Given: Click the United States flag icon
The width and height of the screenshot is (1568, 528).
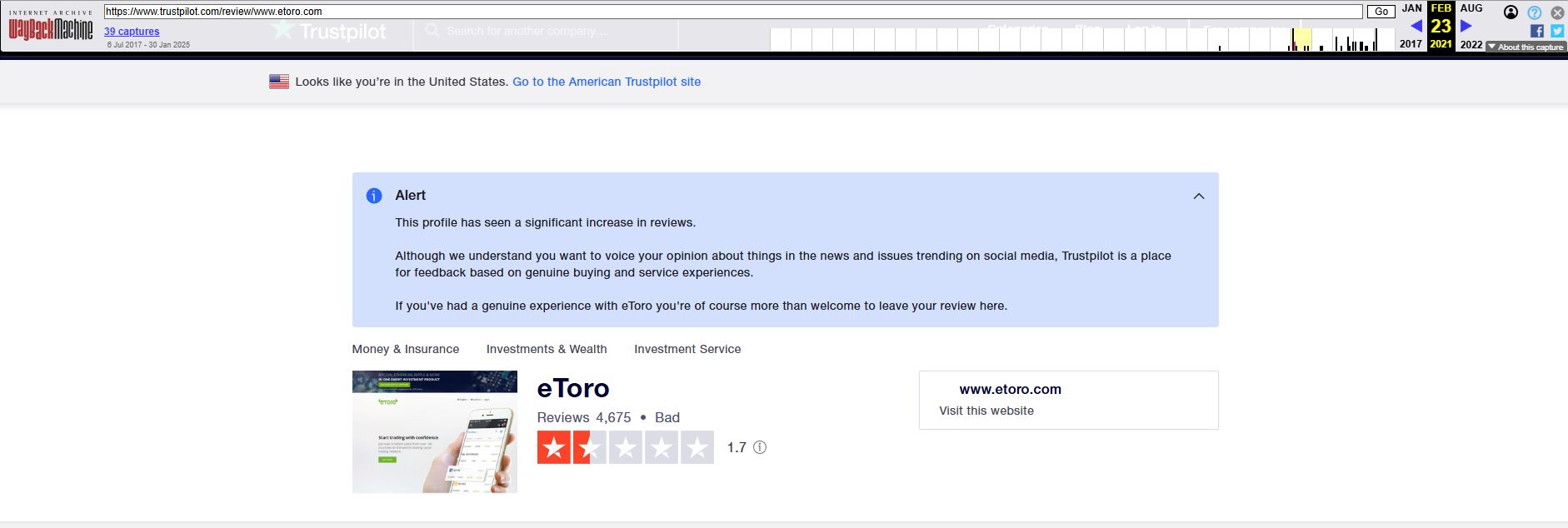Looking at the screenshot, I should tap(279, 82).
